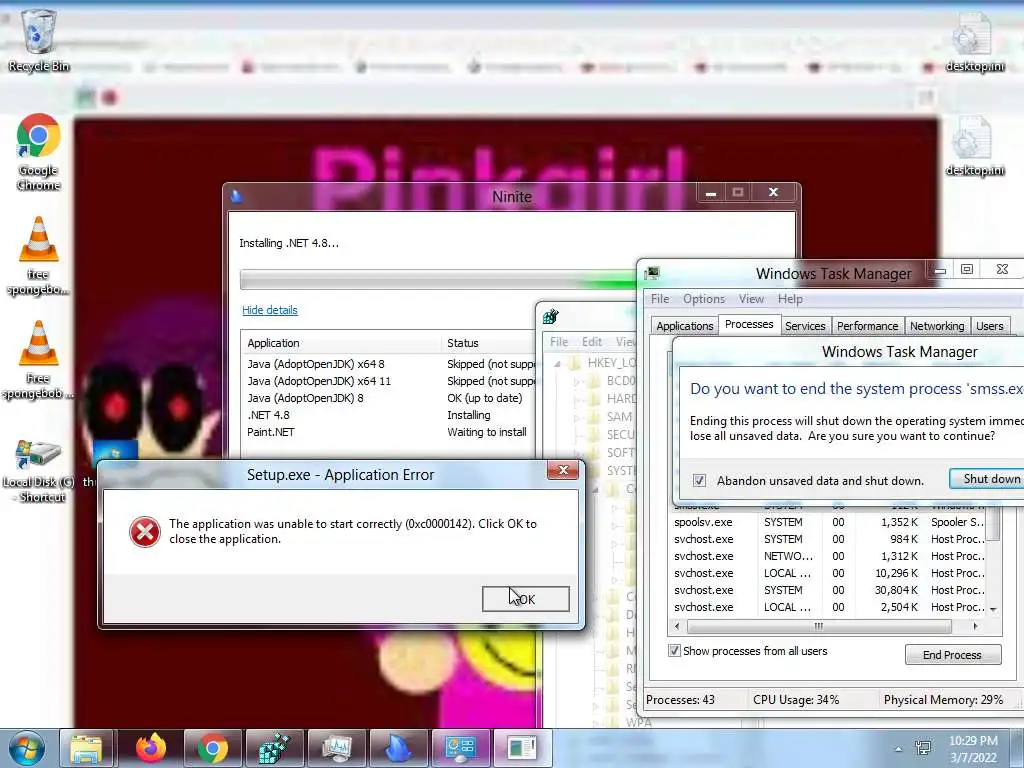Open Task Manager View menu

751,298
